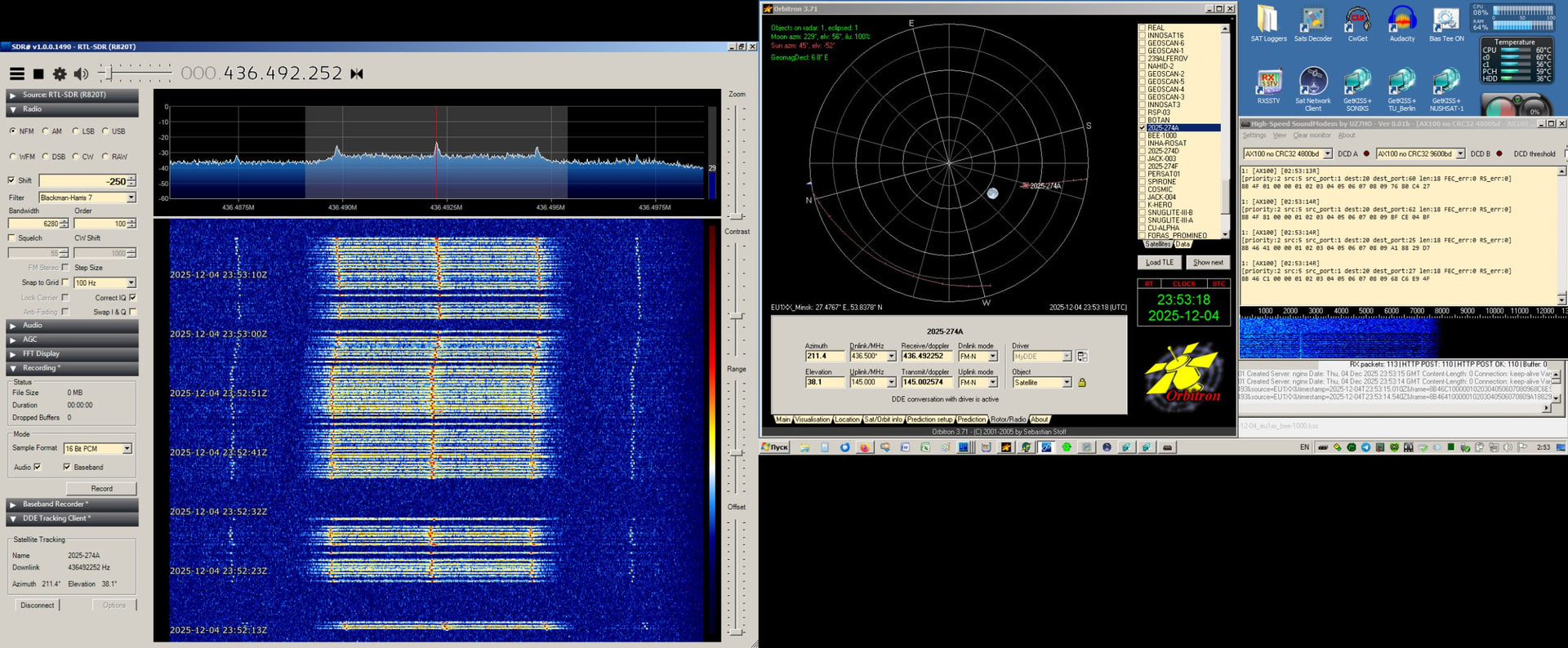The height and width of the screenshot is (648, 1568).
Task: Open the Sample Format dropdown
Action: pyautogui.click(x=127, y=449)
